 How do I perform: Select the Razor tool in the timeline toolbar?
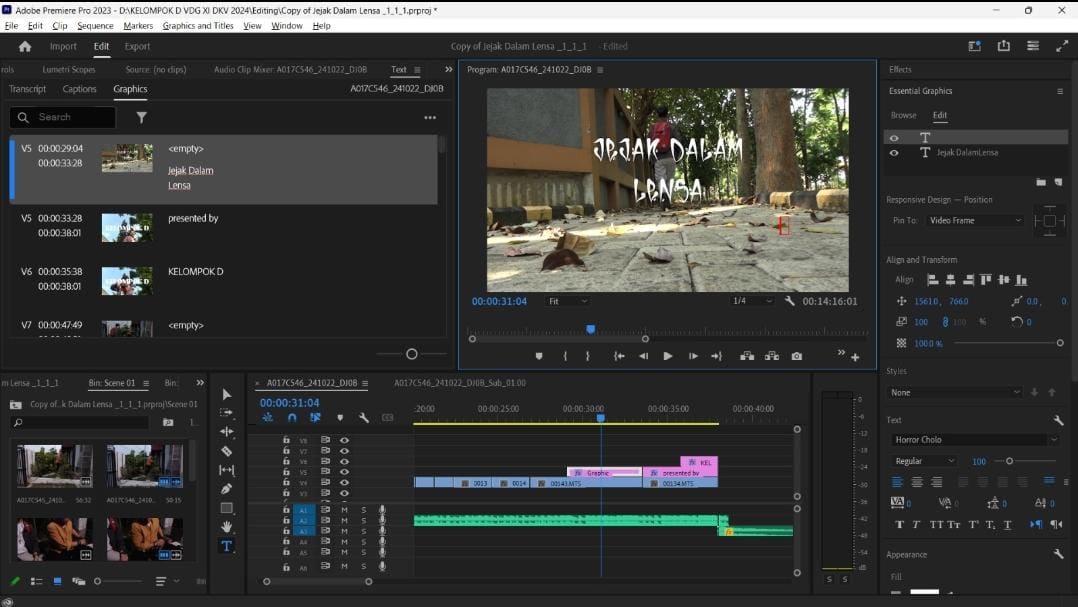(227, 450)
